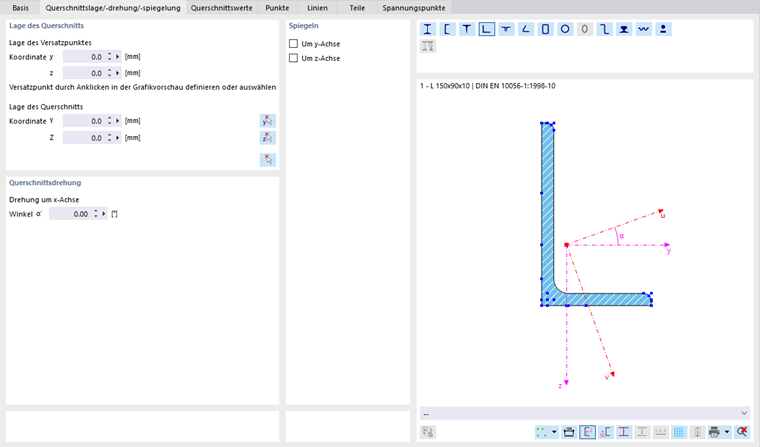Open flyout arrow beside Querschnitt Y field
This screenshot has height=447, width=760.
pyautogui.click(x=117, y=121)
